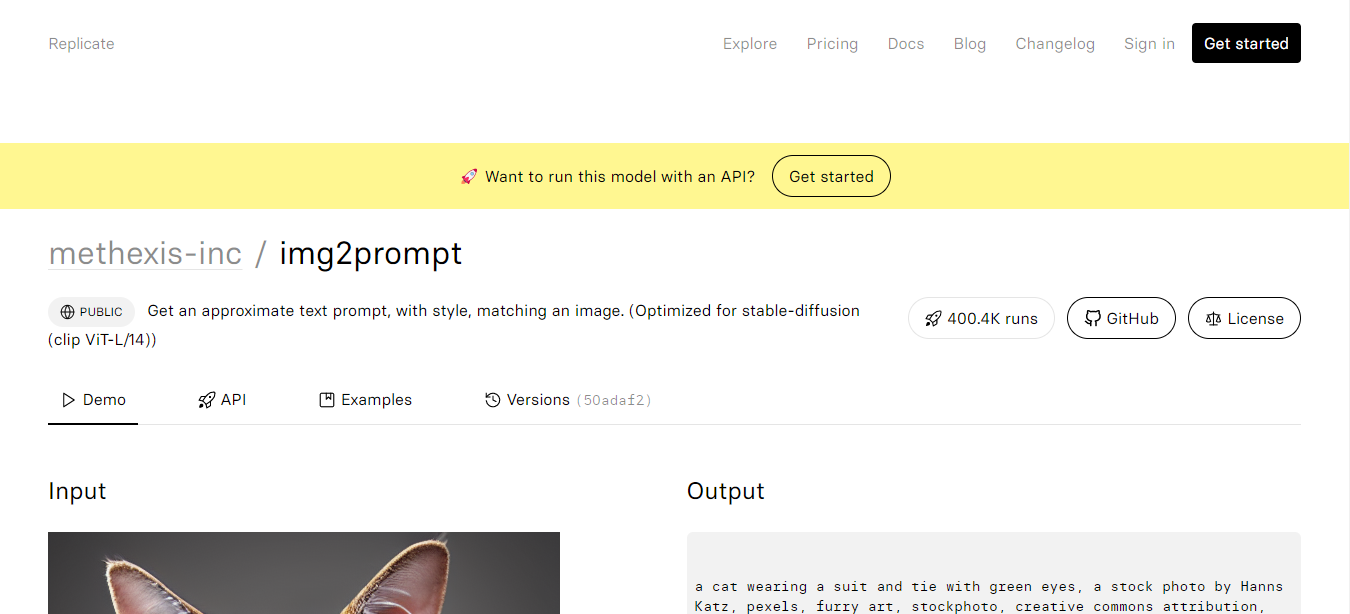Click the cat input image thumbnail
This screenshot has height=614, width=1350.
304,573
